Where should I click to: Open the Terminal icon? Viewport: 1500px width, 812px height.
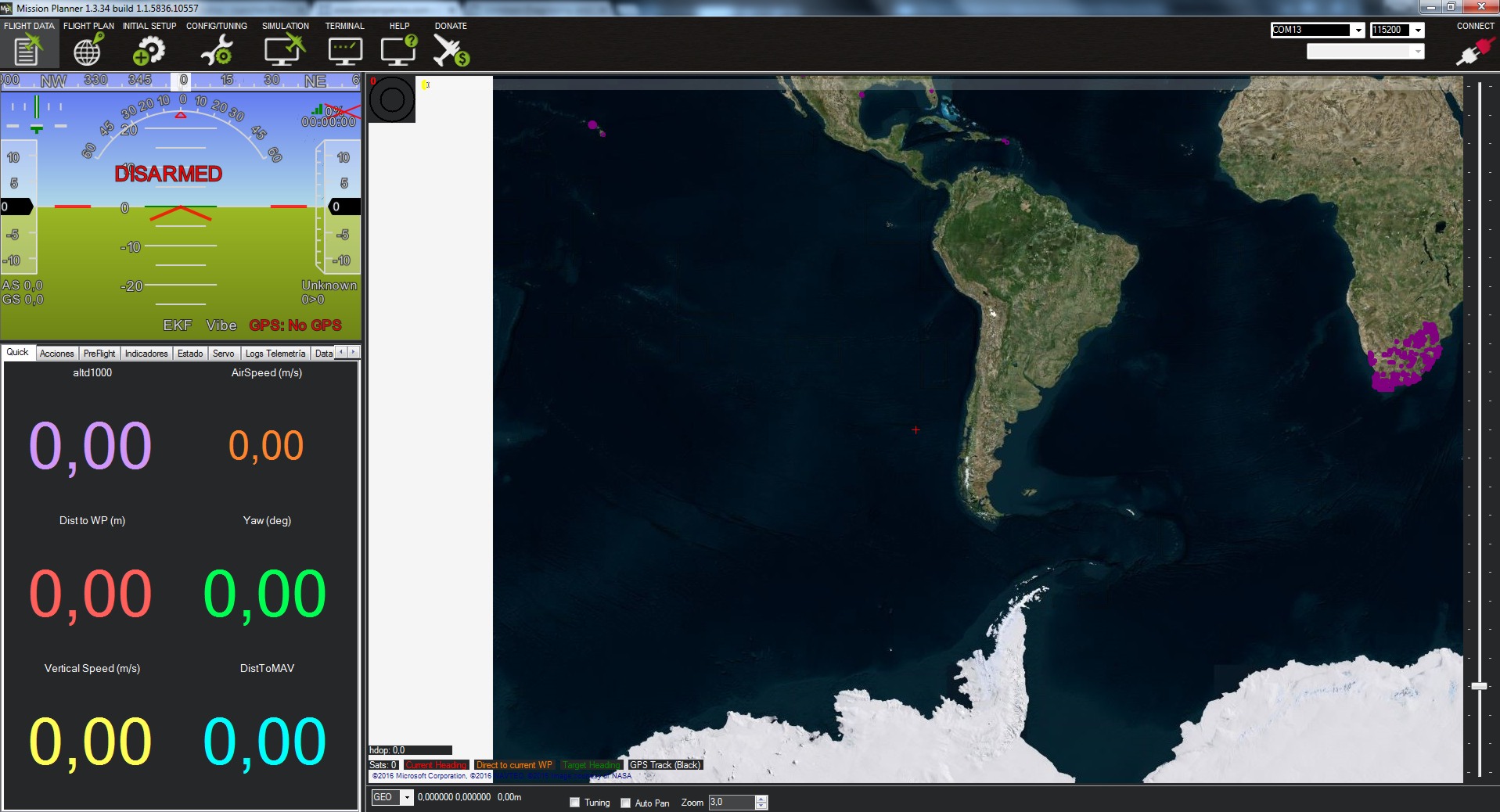click(344, 50)
